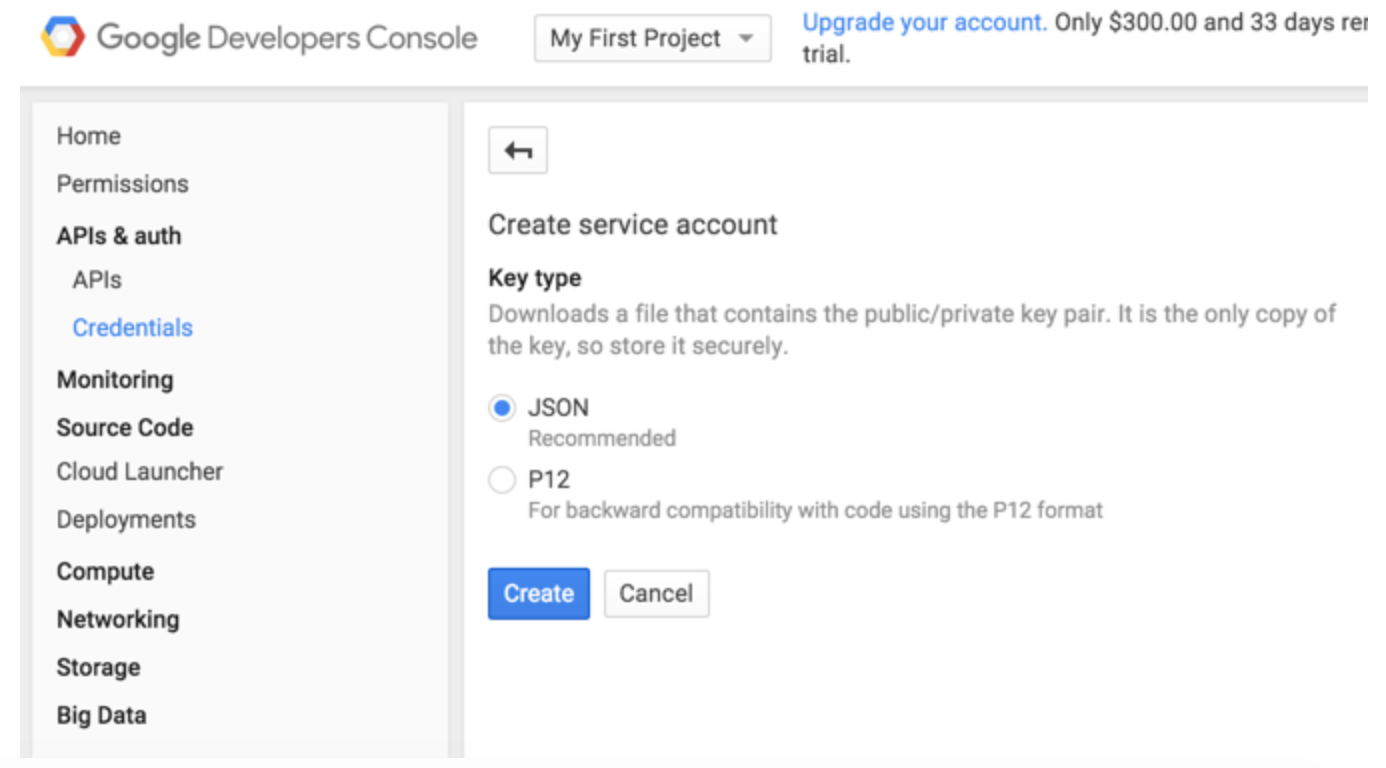Expand the Compute sidebar section
Viewport: 1386px width, 768px height.
pyautogui.click(x=105, y=572)
